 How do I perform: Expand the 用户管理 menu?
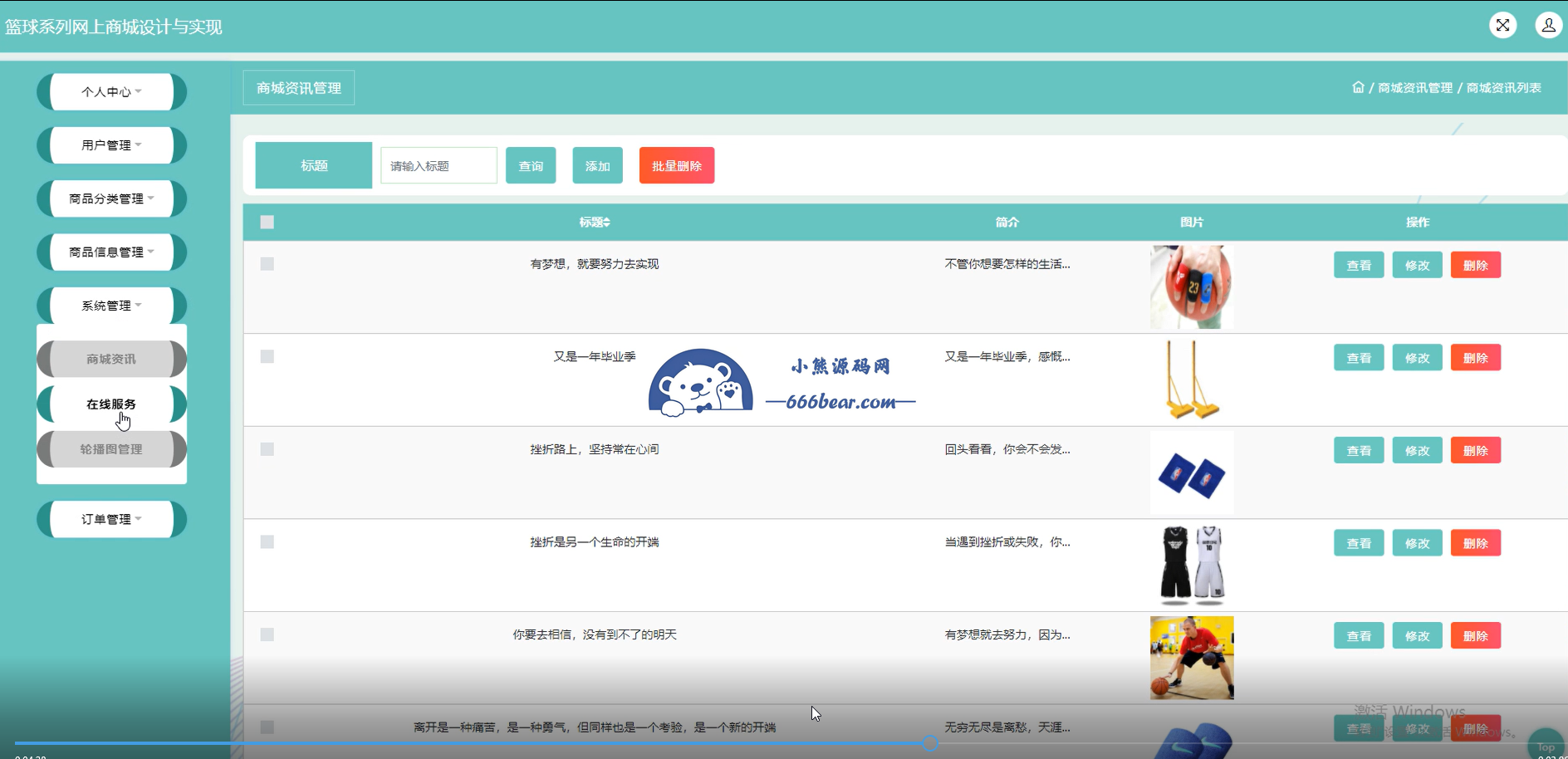tap(111, 145)
